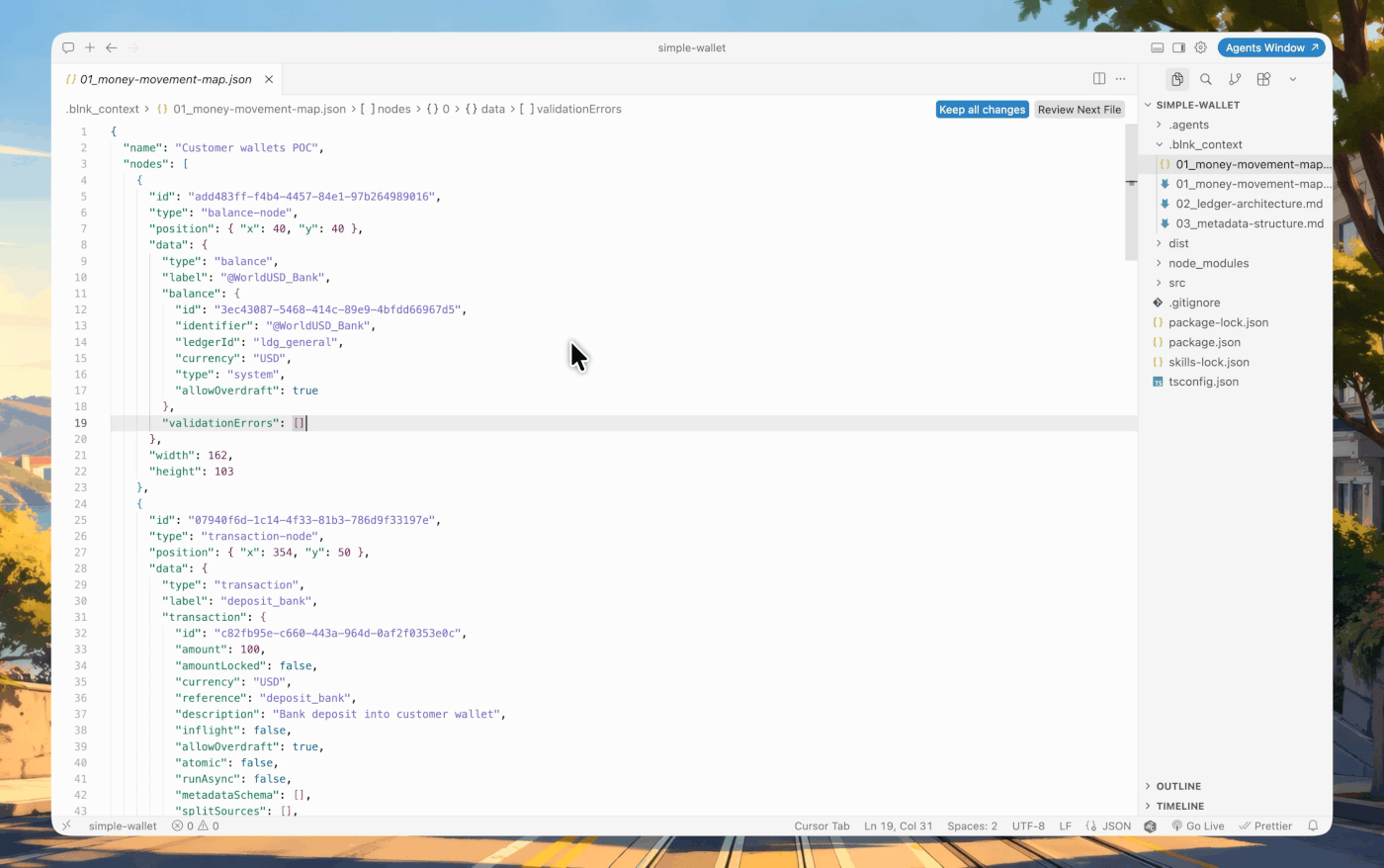Collapse the SIMPLE-WALLET root folder
Viewport: 1384px width, 868px height.
1236,105
